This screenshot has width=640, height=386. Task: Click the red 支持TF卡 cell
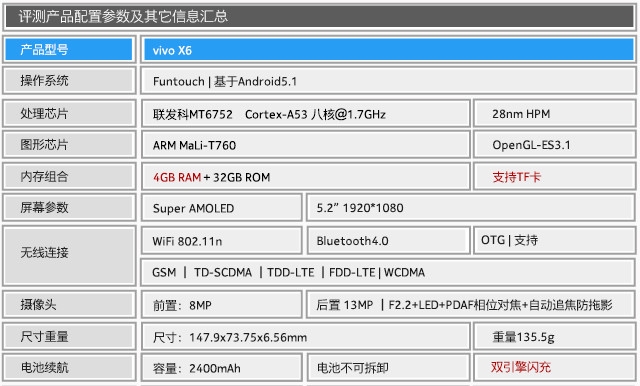[554, 177]
